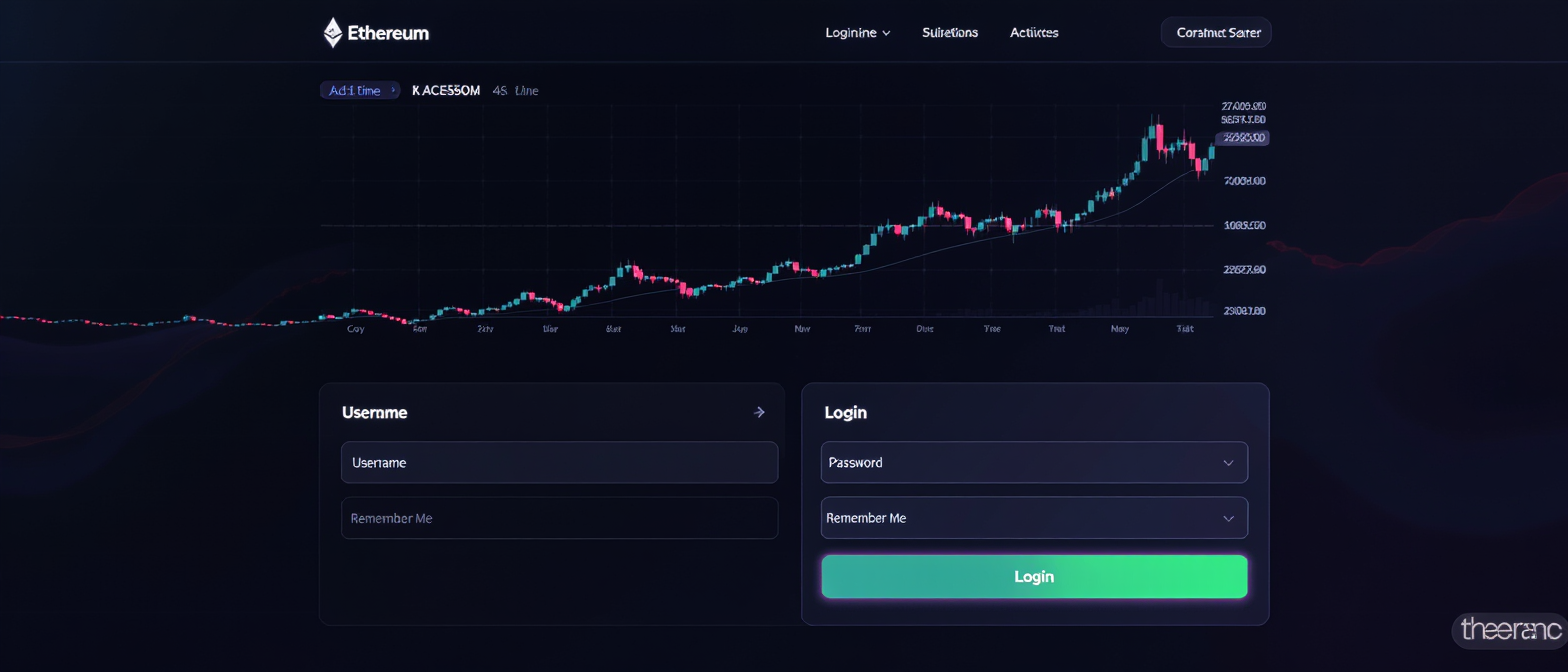Open the Loginine dropdown in navigation bar
Viewport: 1568px width, 672px height.
pos(857,32)
